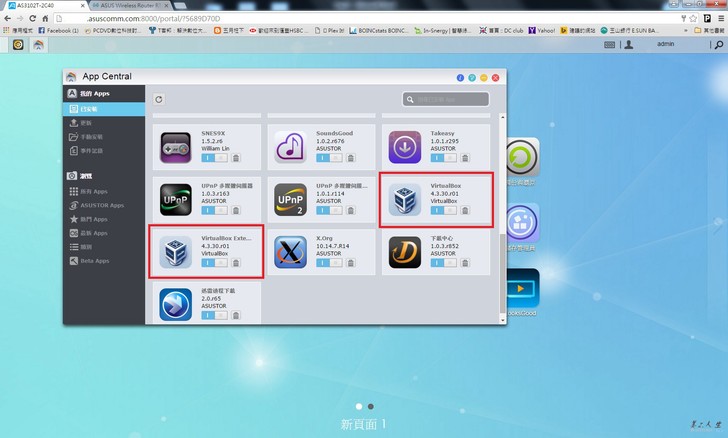
Task: Delete UPnP 1.0.3.r163 using its trash icon
Action: (x=236, y=211)
